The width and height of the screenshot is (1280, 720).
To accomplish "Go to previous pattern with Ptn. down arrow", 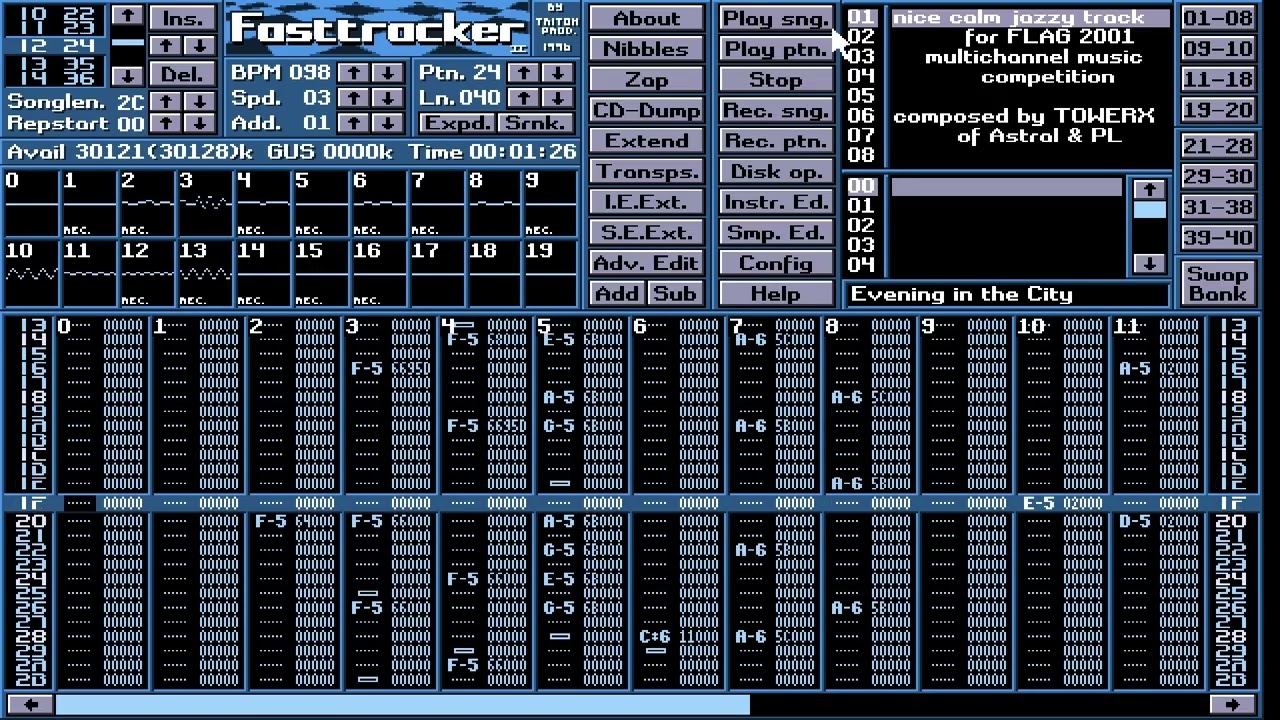I will pyautogui.click(x=558, y=73).
